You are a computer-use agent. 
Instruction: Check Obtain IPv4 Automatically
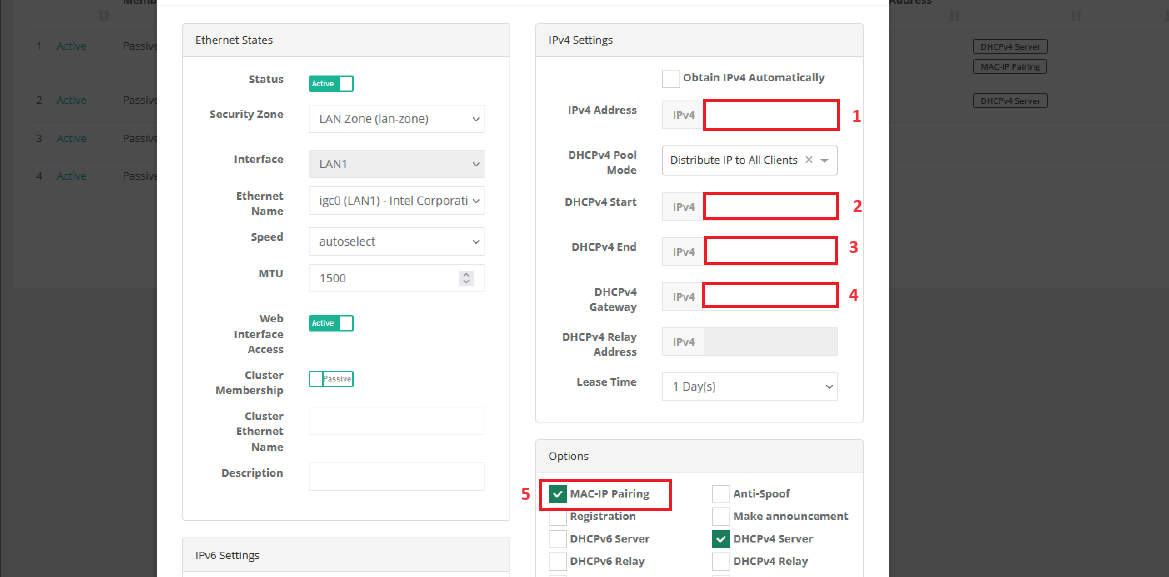click(x=671, y=78)
